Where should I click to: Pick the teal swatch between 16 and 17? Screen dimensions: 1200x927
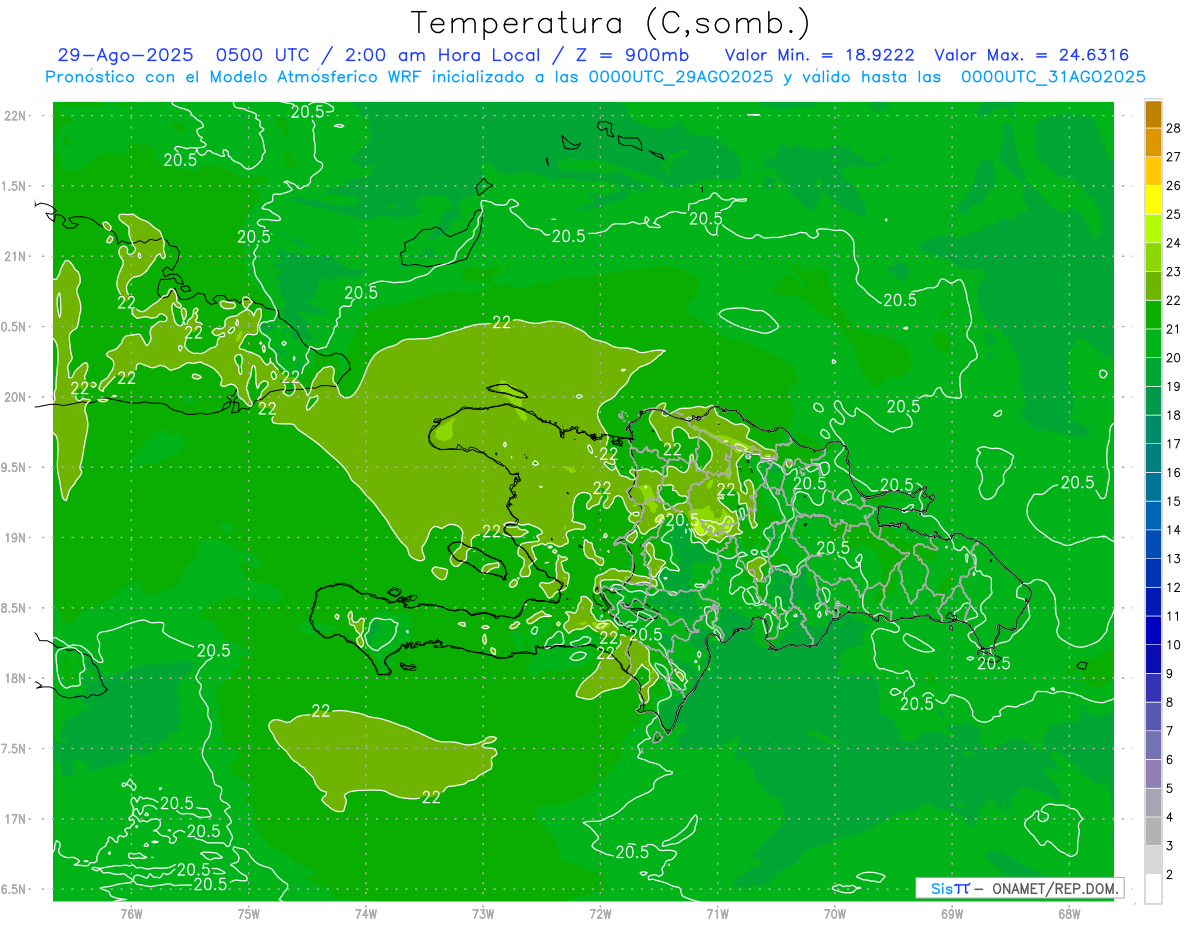tap(1153, 459)
